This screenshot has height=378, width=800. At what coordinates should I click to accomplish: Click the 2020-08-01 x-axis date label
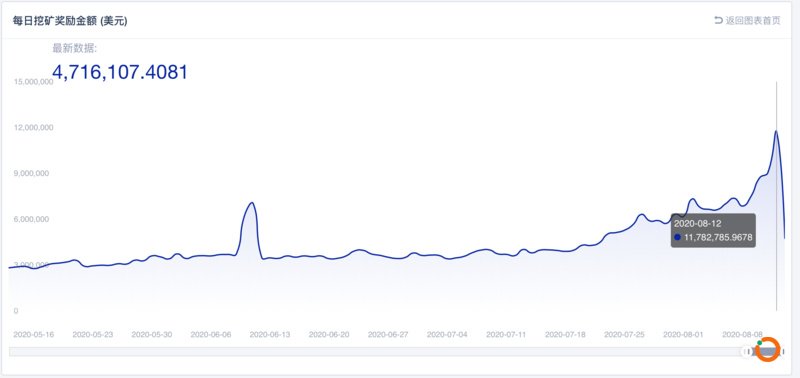pyautogui.click(x=683, y=335)
